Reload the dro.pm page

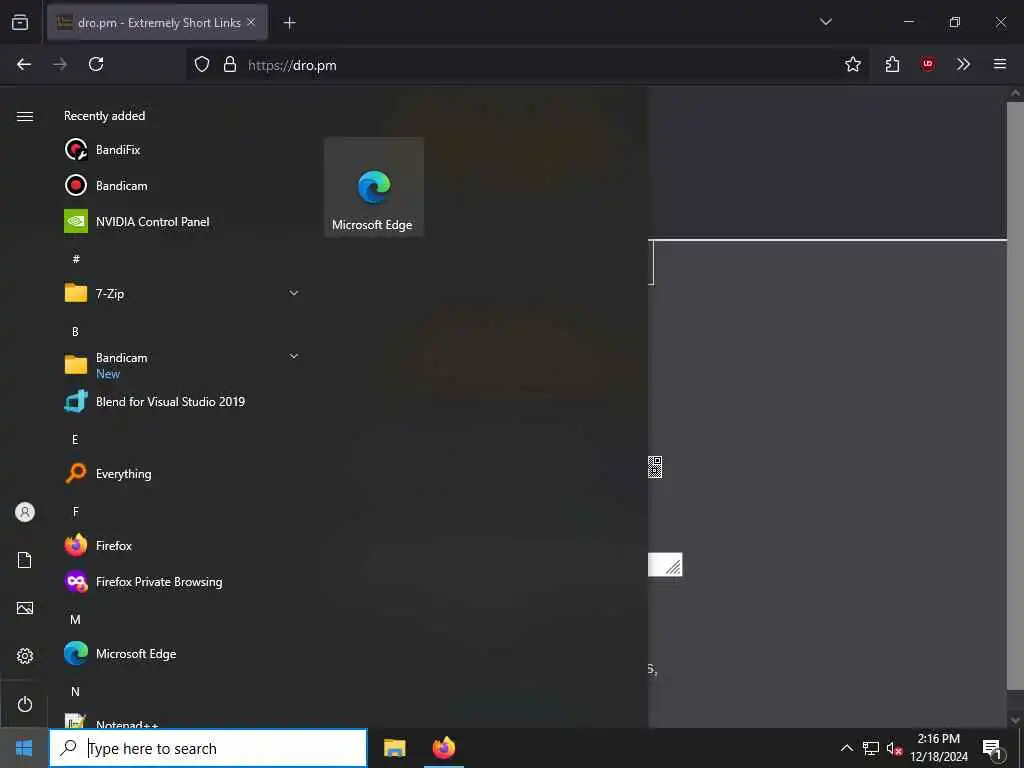[96, 64]
